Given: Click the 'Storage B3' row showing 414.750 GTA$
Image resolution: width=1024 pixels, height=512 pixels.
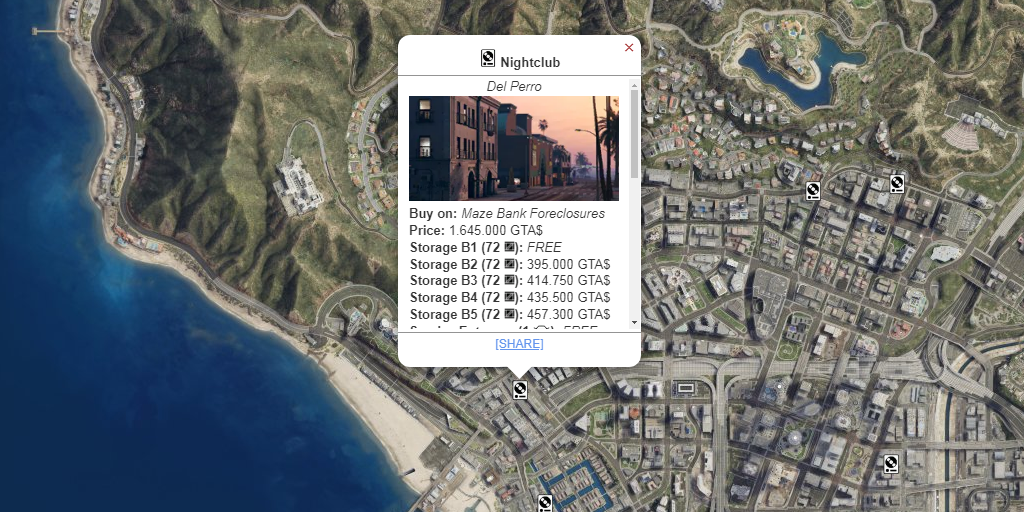Looking at the screenshot, I should (x=510, y=281).
